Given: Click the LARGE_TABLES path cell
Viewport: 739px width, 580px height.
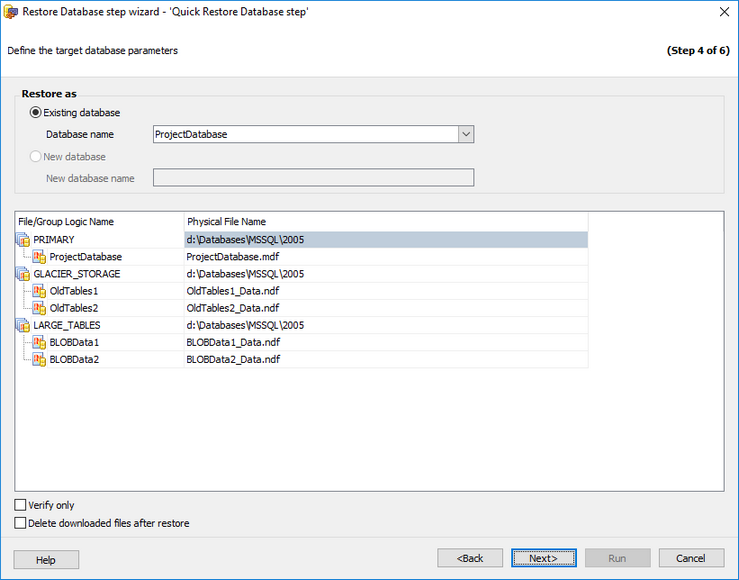Looking at the screenshot, I should coord(386,326).
